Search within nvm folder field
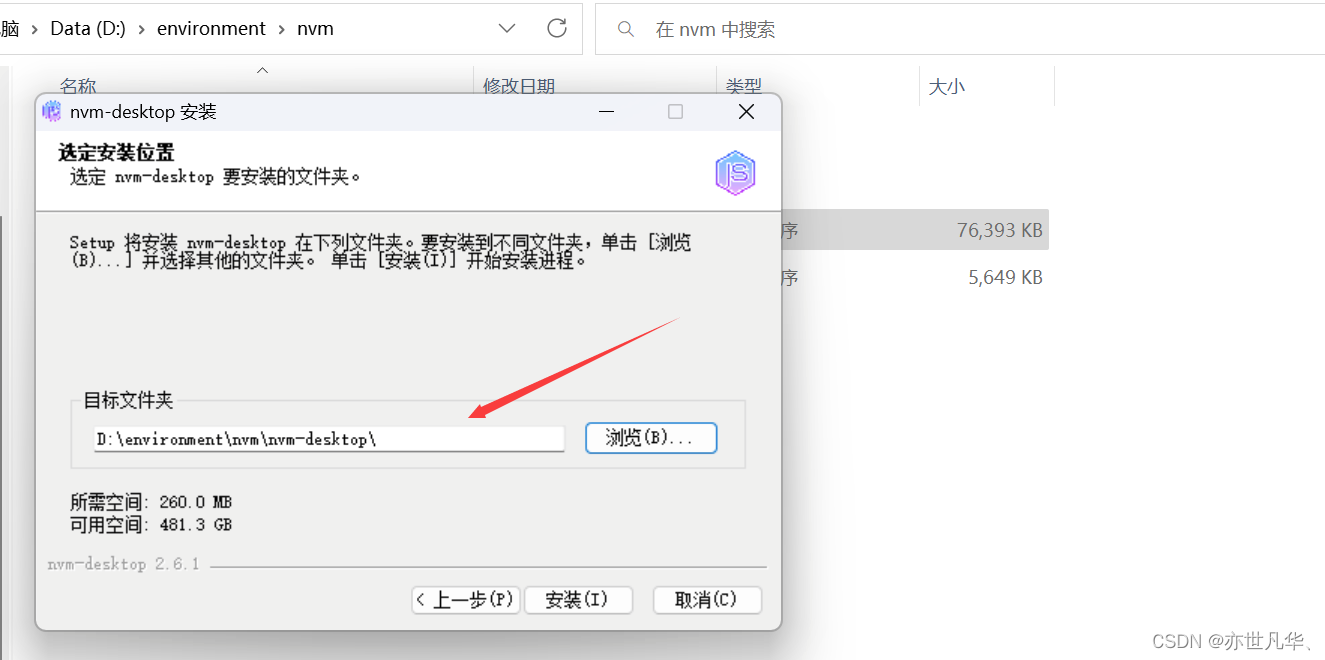The height and width of the screenshot is (660, 1325). [960, 29]
